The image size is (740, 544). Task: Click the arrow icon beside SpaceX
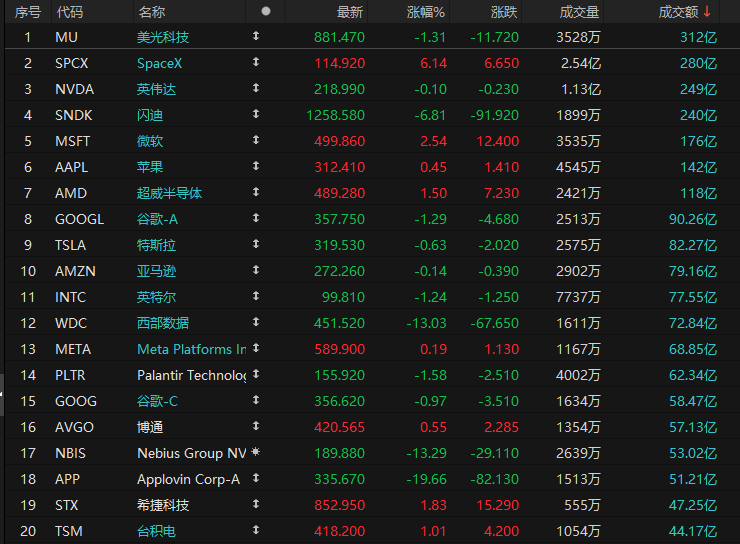coord(256,62)
